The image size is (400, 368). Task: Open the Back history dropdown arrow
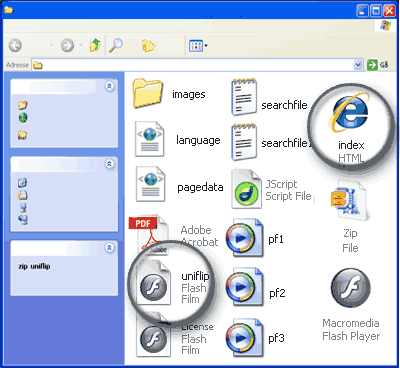(x=51, y=45)
